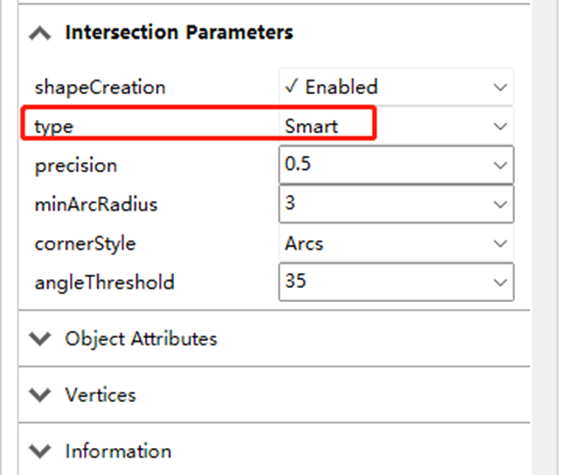The height and width of the screenshot is (475, 563).
Task: Collapse the Intersection Parameters section
Action: pyautogui.click(x=40, y=33)
